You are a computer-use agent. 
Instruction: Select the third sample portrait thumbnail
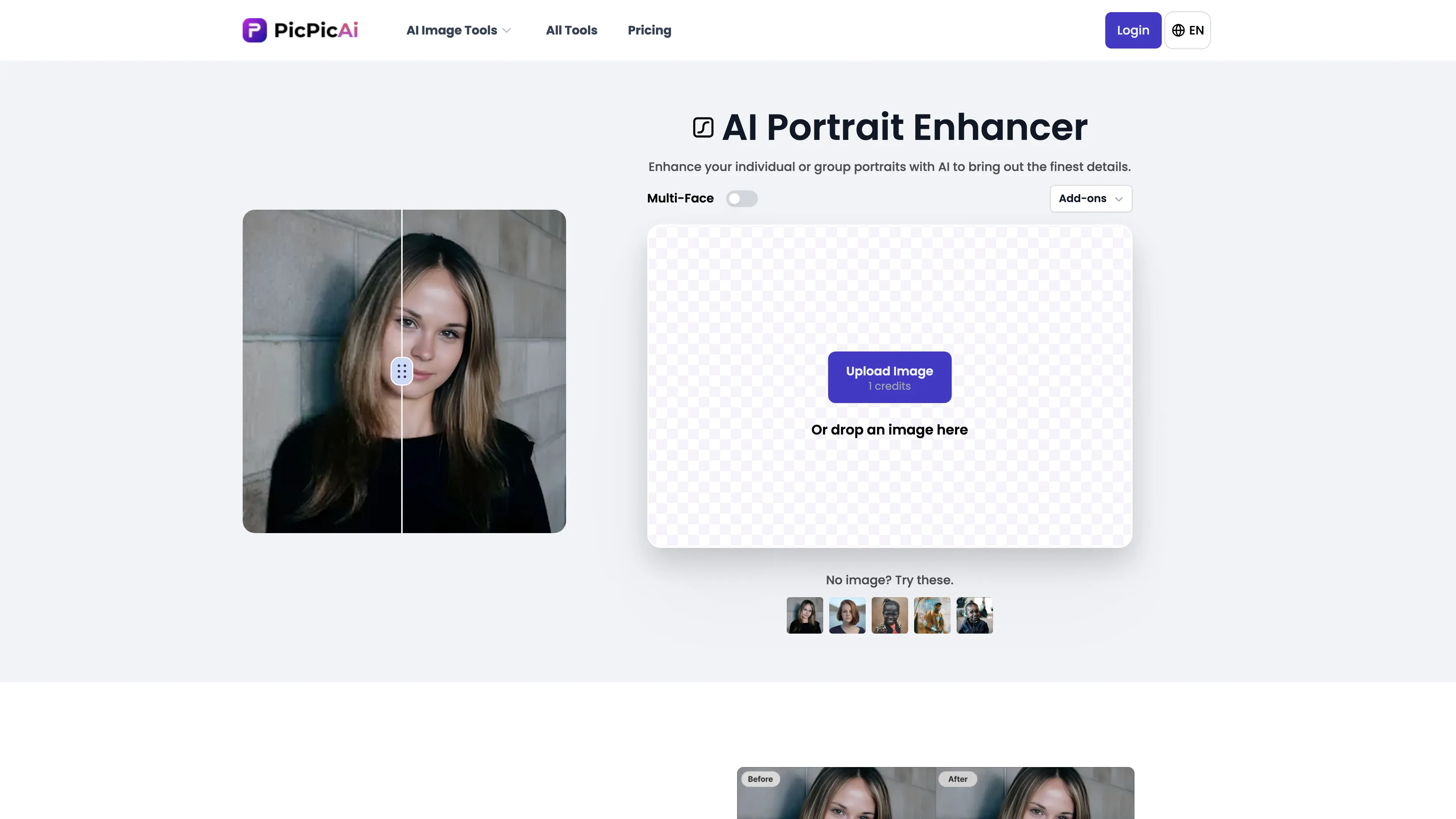pyautogui.click(x=889, y=614)
